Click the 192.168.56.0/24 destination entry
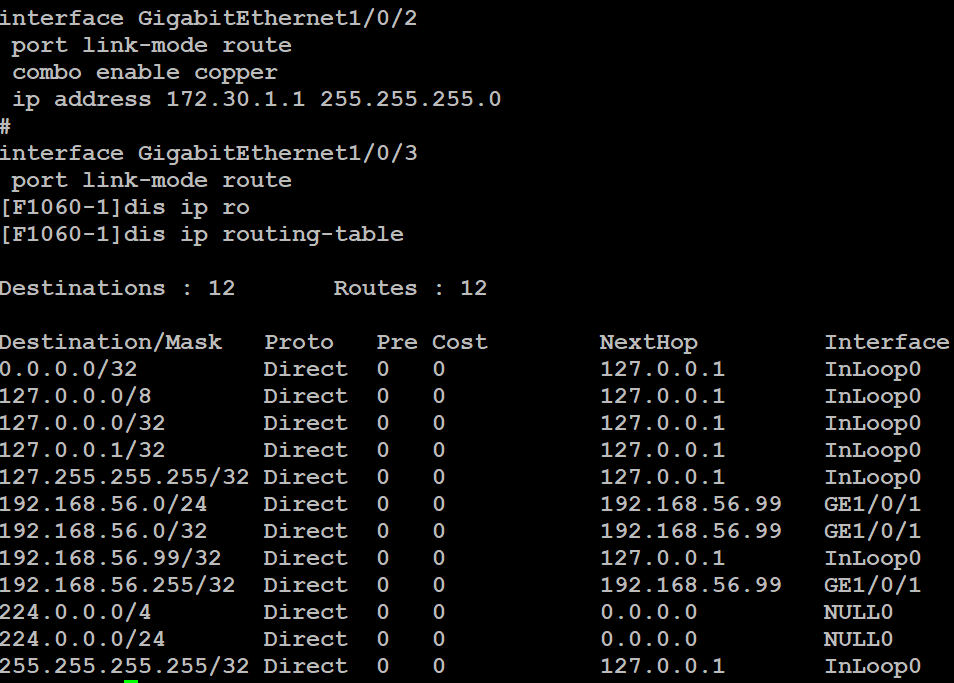 (x=104, y=504)
